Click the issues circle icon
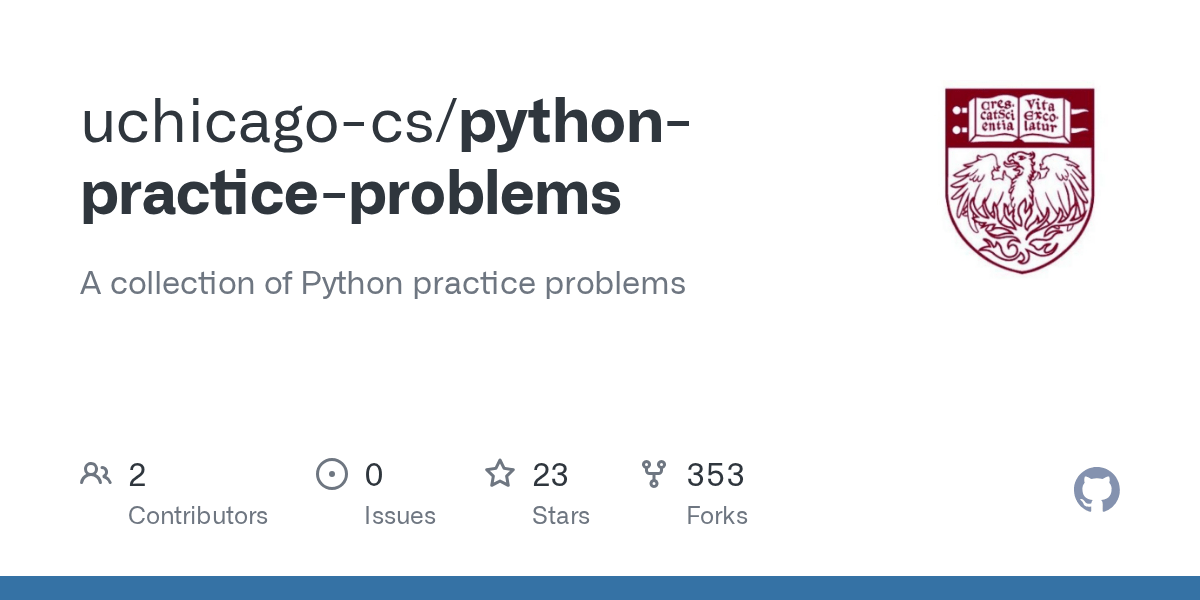Image resolution: width=1200 pixels, height=600 pixels. (x=332, y=474)
